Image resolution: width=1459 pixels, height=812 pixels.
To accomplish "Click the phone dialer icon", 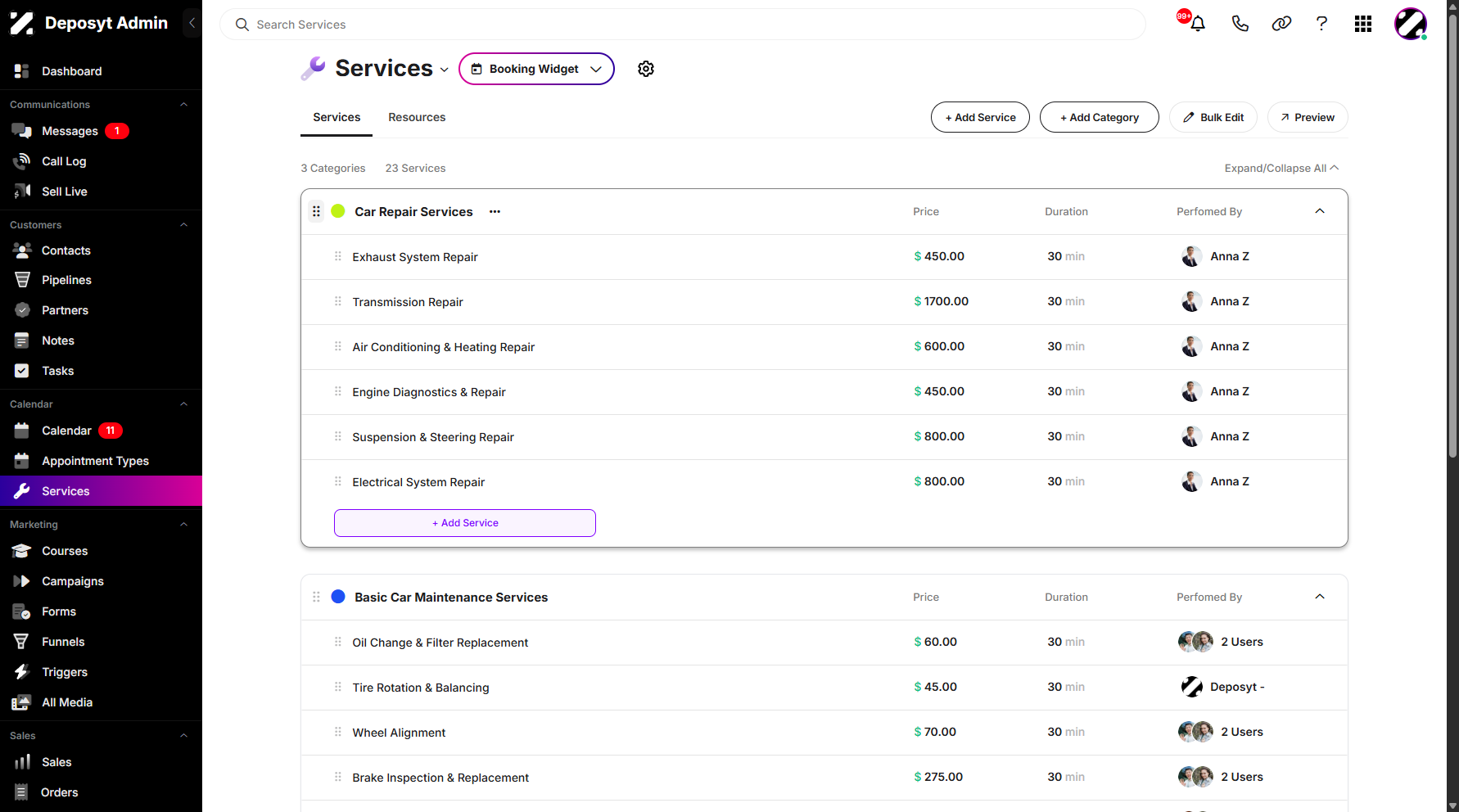I will click(1240, 24).
